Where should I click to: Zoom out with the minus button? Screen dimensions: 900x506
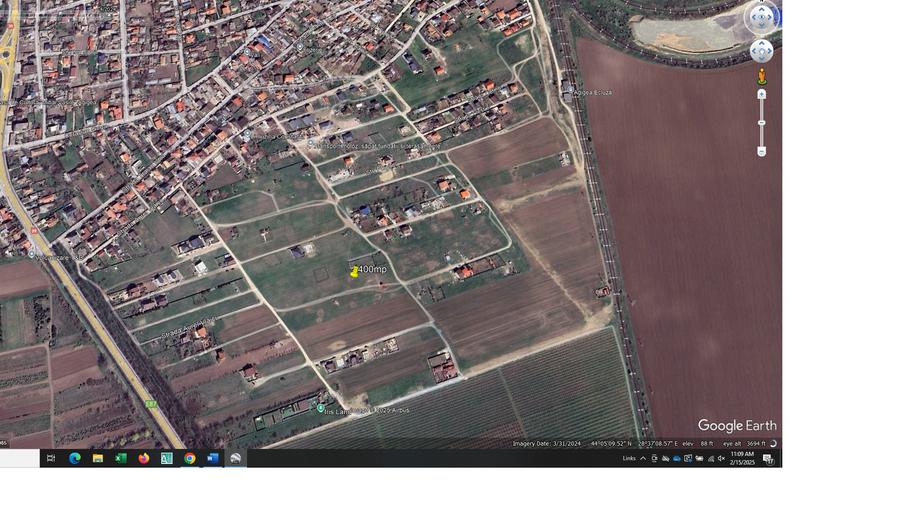[762, 151]
